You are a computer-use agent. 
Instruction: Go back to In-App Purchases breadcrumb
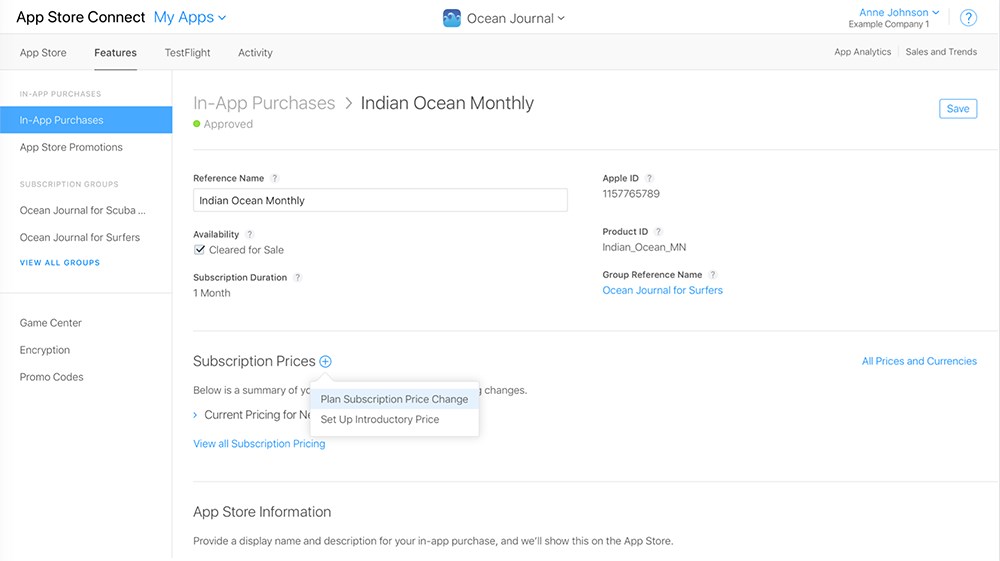pyautogui.click(x=264, y=103)
